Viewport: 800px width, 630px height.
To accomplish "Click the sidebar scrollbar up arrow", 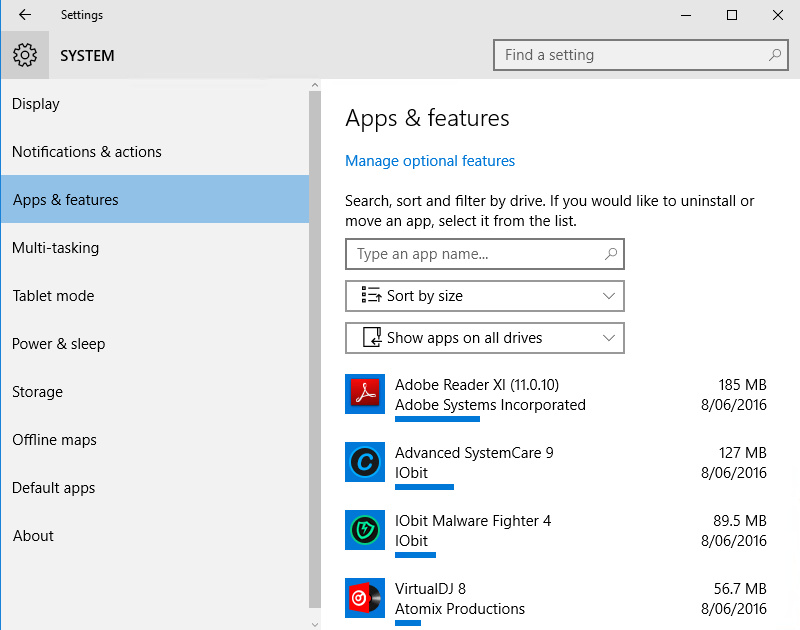I will point(315,85).
